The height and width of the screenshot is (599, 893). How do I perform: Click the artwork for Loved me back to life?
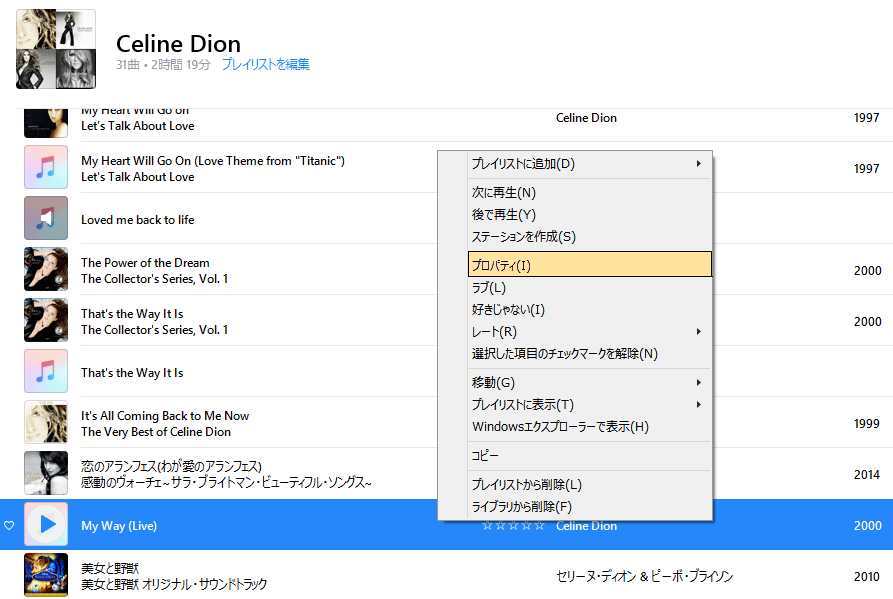click(x=46, y=218)
